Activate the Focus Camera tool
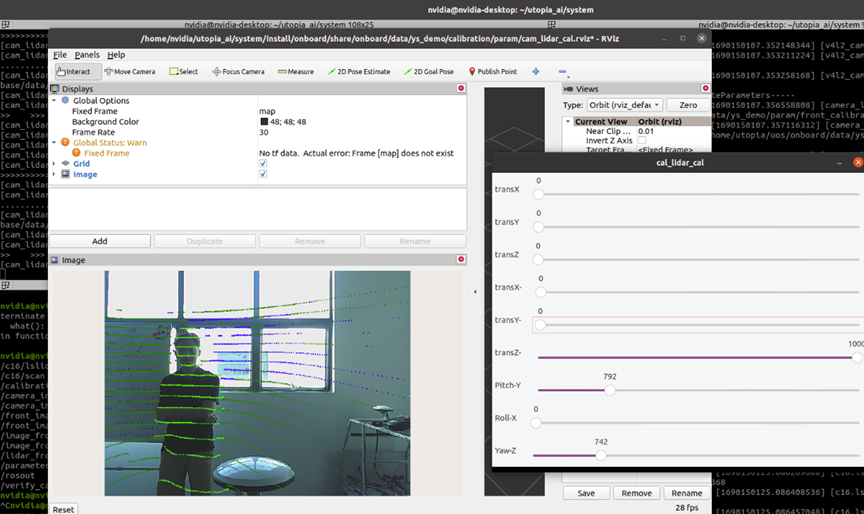 click(239, 72)
